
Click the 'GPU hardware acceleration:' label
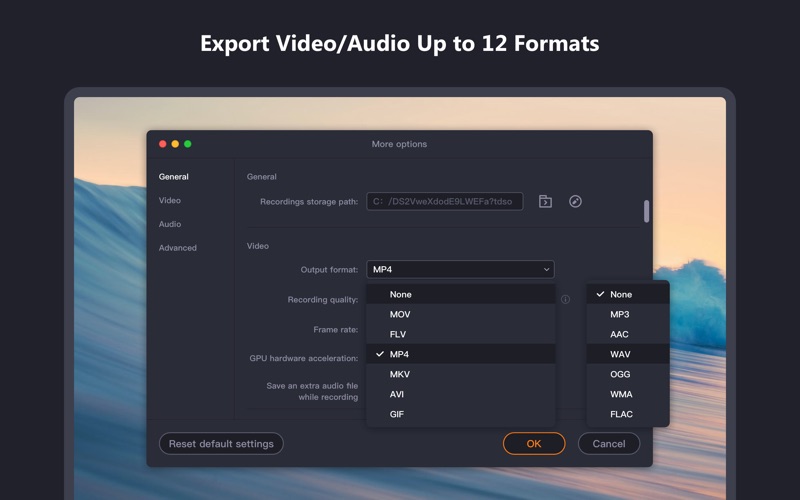(x=304, y=358)
